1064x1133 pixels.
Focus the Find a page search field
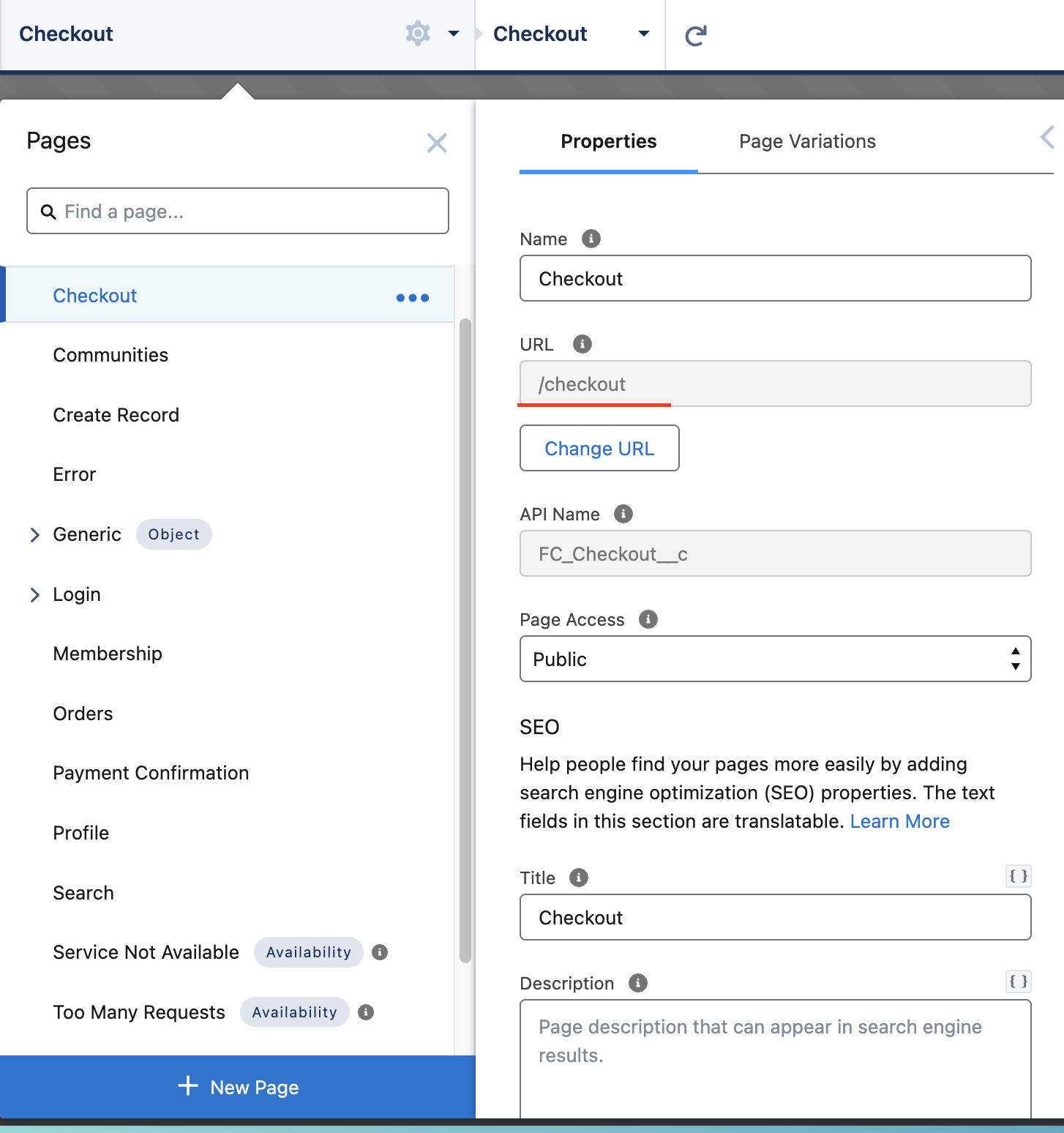point(238,212)
